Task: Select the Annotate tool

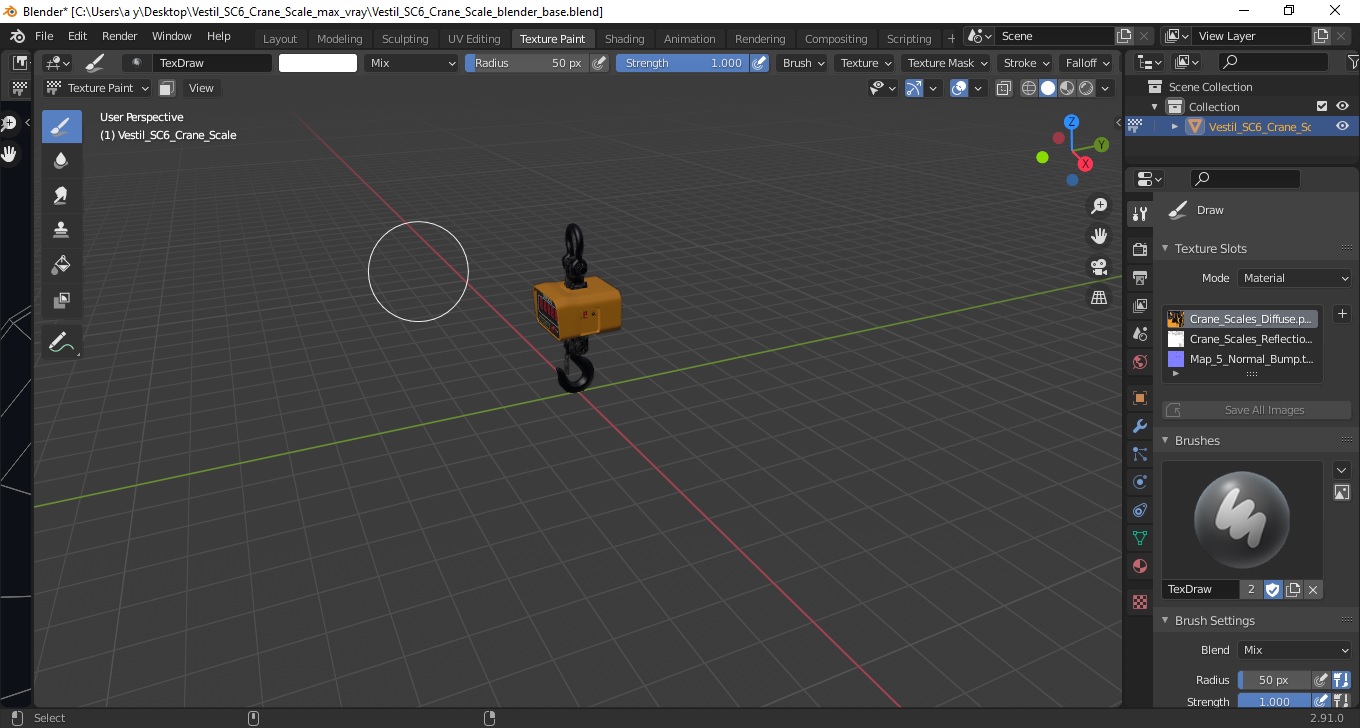Action: (61, 341)
